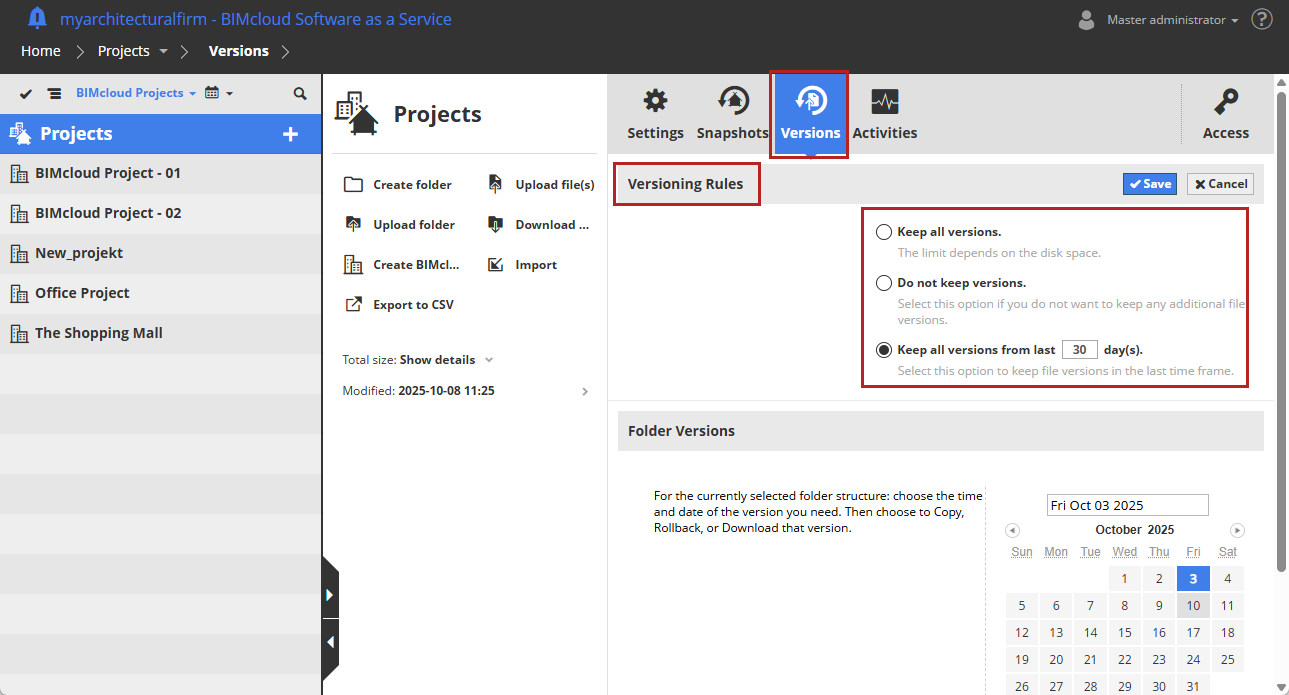Screen dimensions: 1289x695
Task: Switch to the Settings tab
Action: point(655,113)
